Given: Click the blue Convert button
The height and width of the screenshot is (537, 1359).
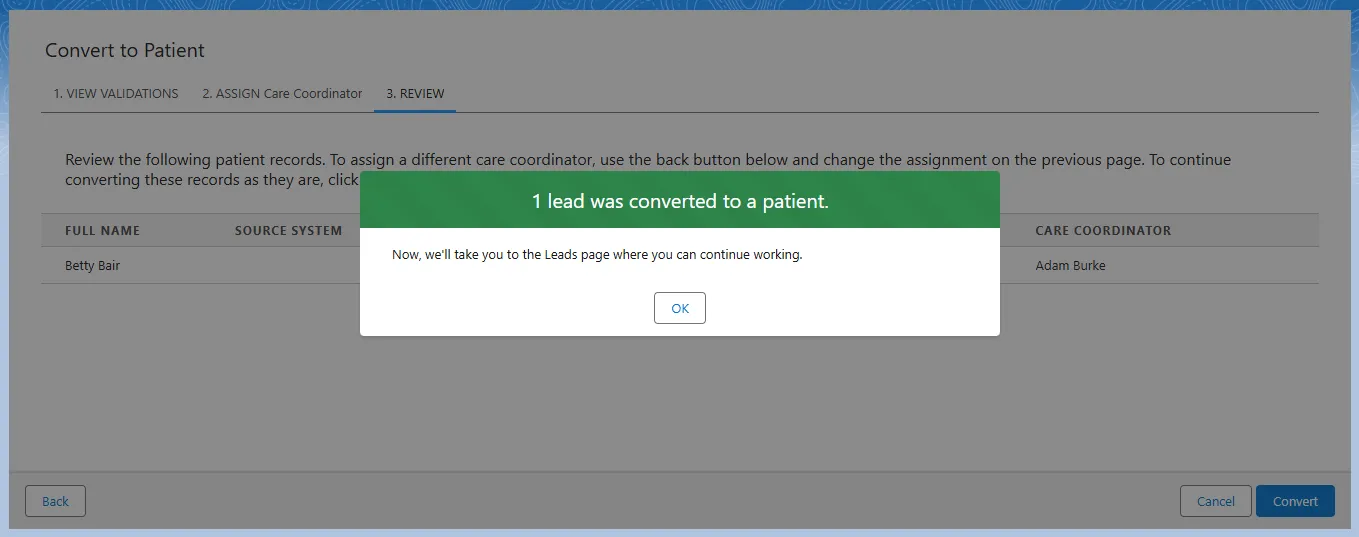Looking at the screenshot, I should tap(1294, 501).
